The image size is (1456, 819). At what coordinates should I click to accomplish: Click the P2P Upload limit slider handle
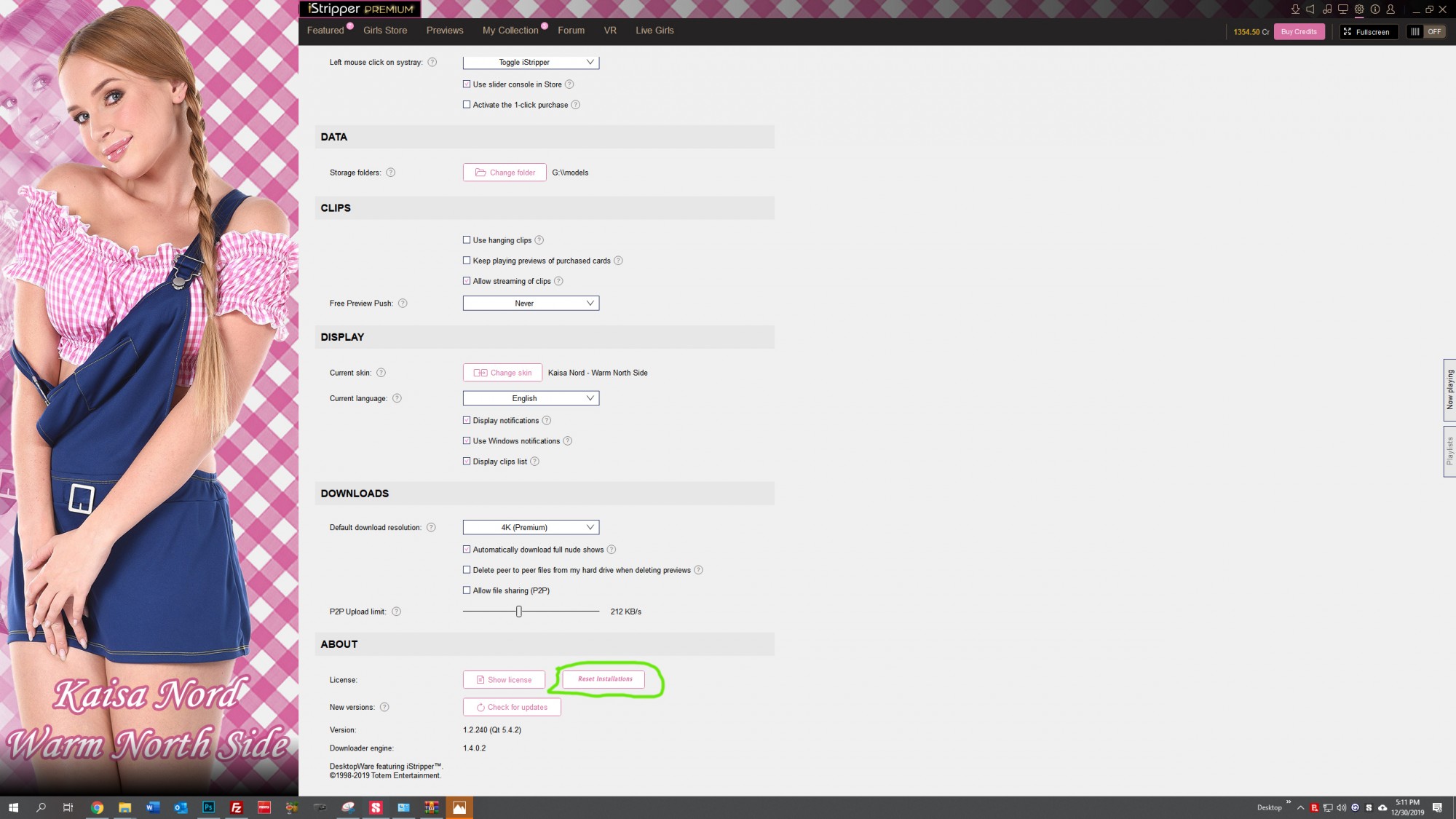click(519, 612)
